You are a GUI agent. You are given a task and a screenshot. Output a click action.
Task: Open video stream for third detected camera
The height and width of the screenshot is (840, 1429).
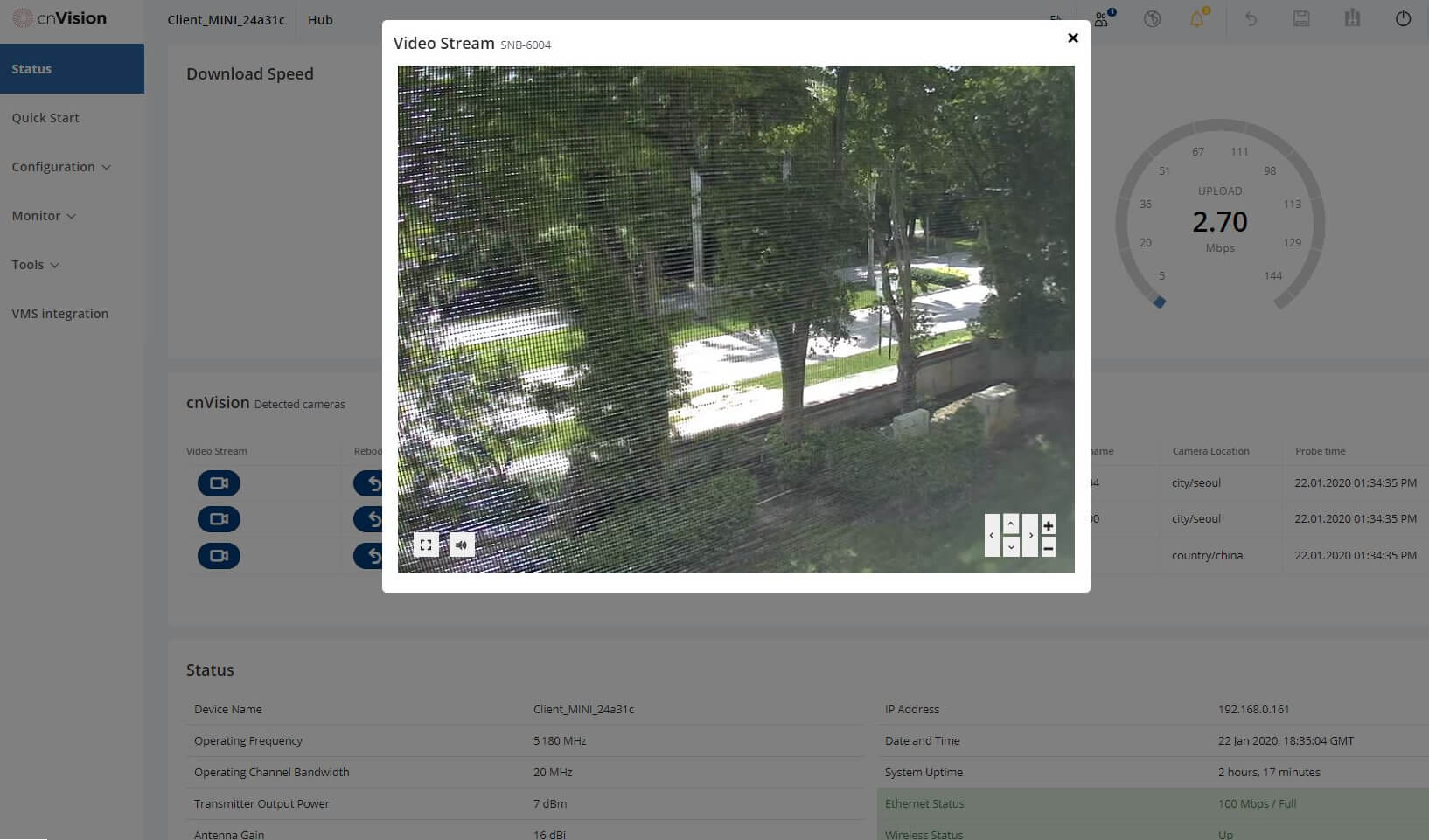[219, 556]
